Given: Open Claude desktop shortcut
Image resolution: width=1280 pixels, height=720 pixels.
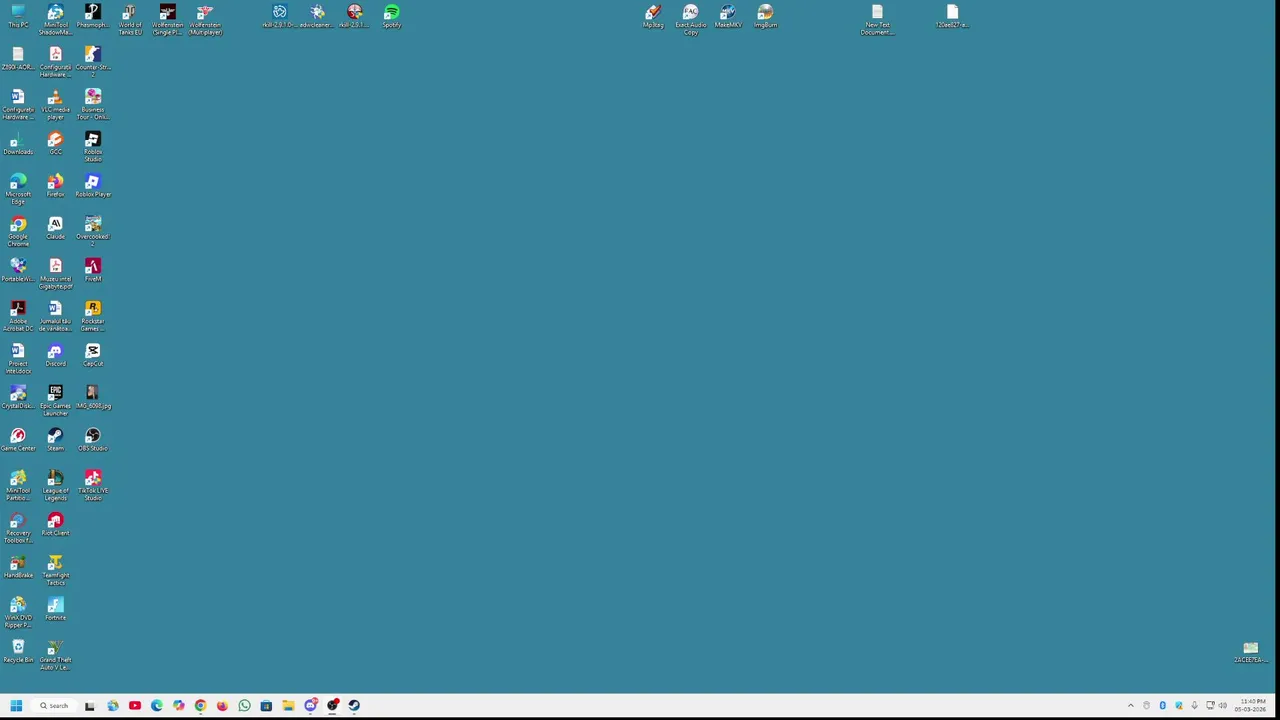Looking at the screenshot, I should (55, 228).
